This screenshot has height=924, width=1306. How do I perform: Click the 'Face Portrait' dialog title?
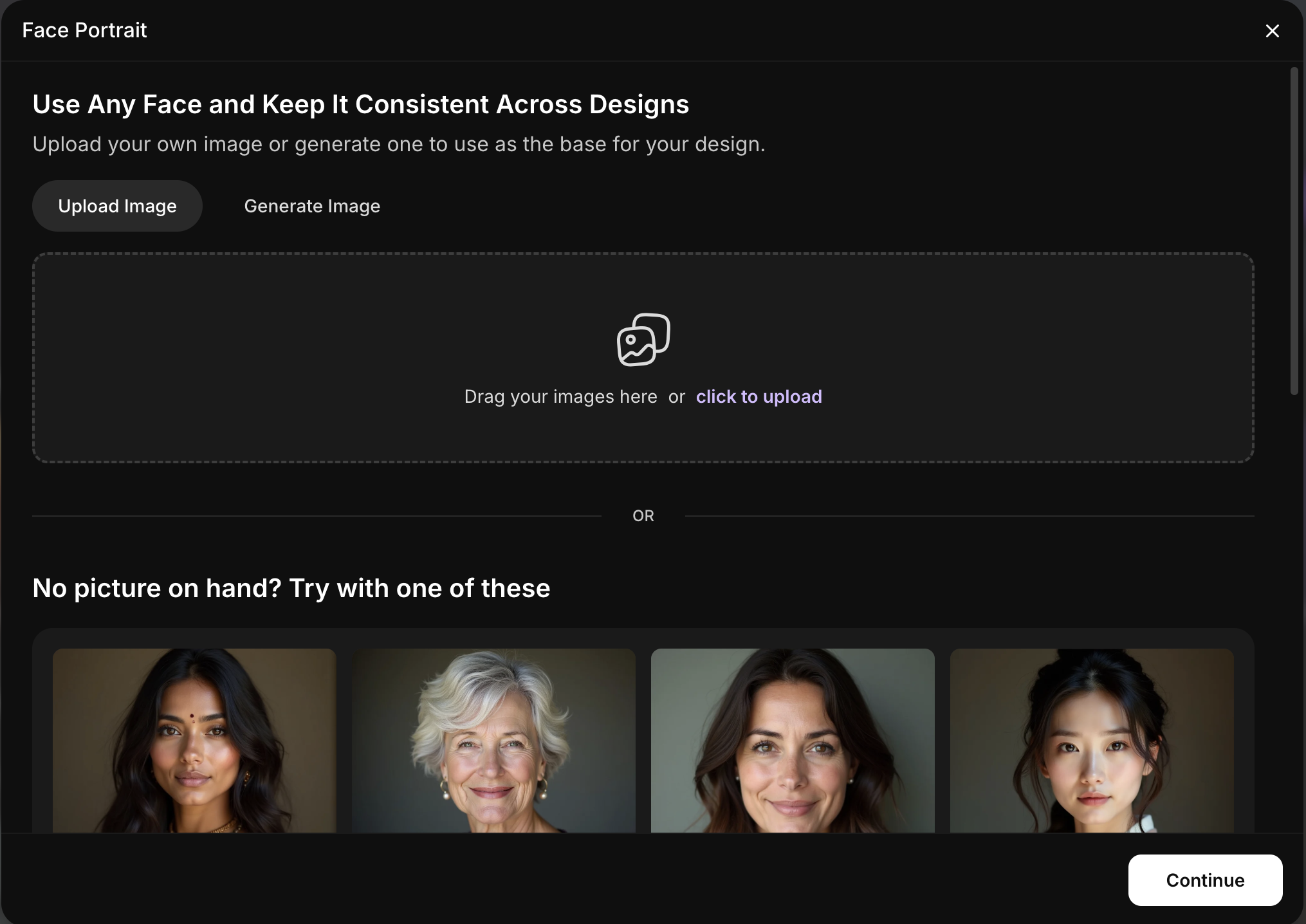point(84,30)
